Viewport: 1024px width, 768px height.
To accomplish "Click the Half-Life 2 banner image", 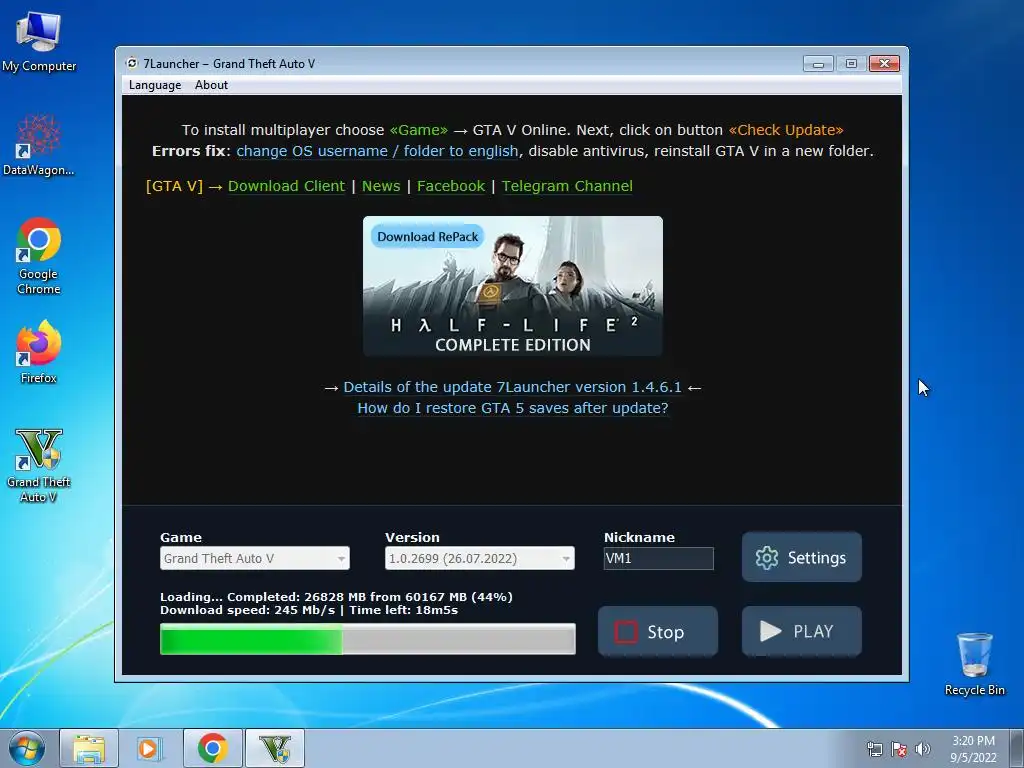I will [513, 286].
